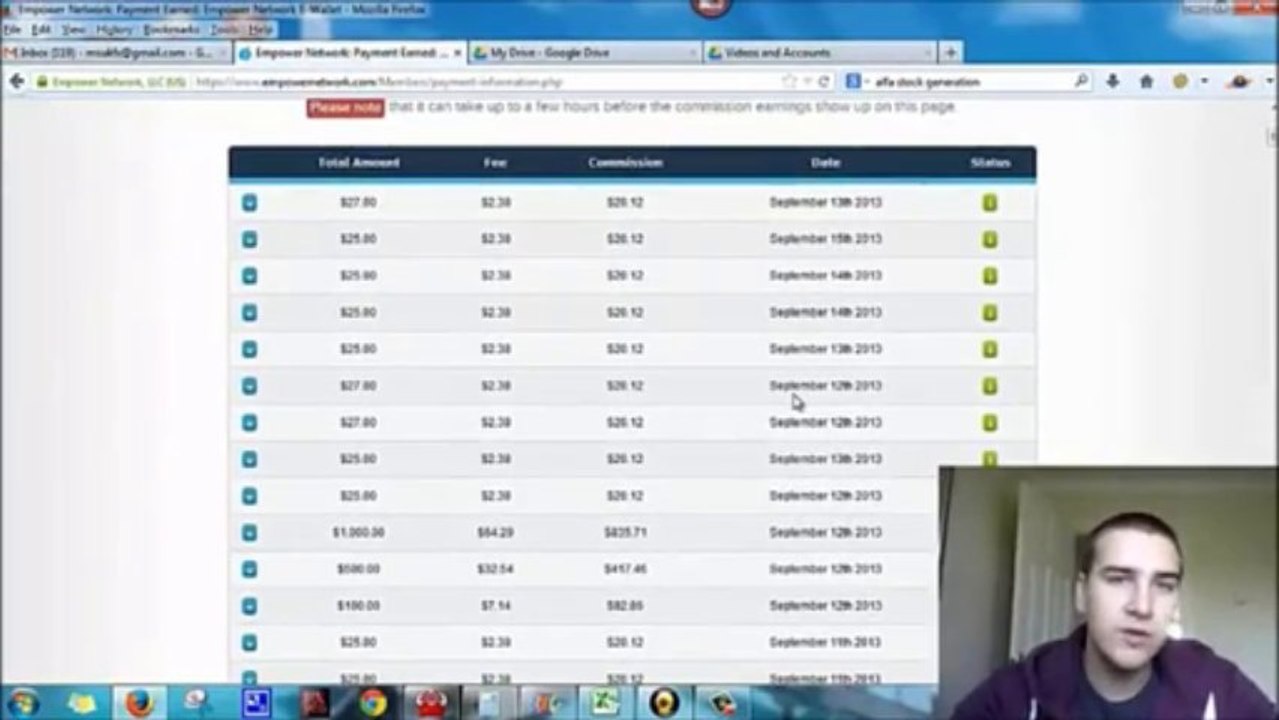
Task: Click the search field containing 'alfa stock generation'
Action: coord(968,82)
